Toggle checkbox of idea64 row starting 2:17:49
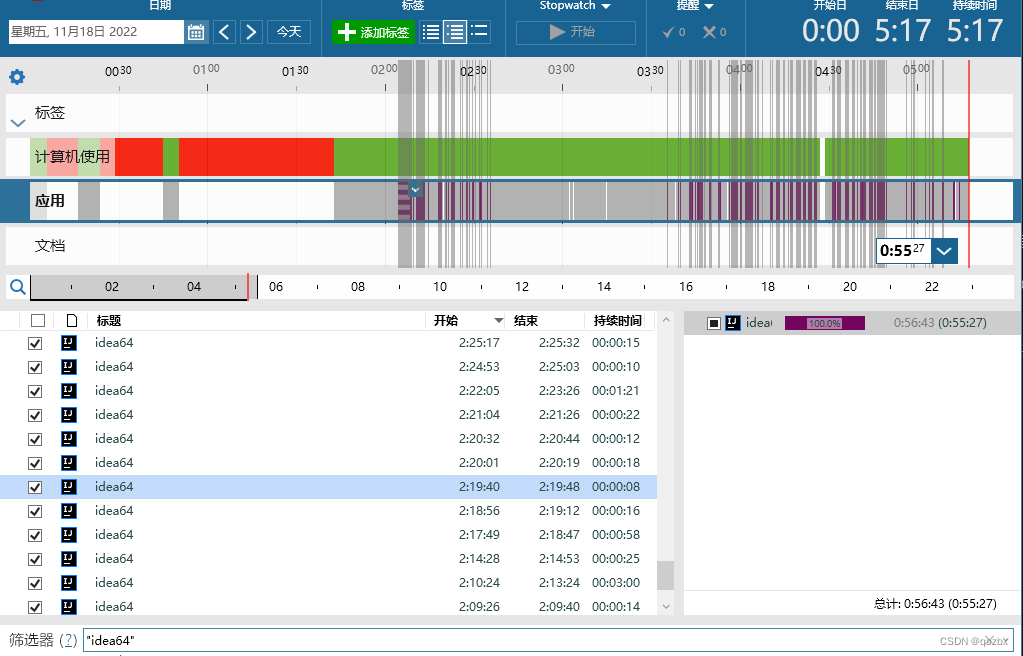The image size is (1023, 656). (35, 535)
